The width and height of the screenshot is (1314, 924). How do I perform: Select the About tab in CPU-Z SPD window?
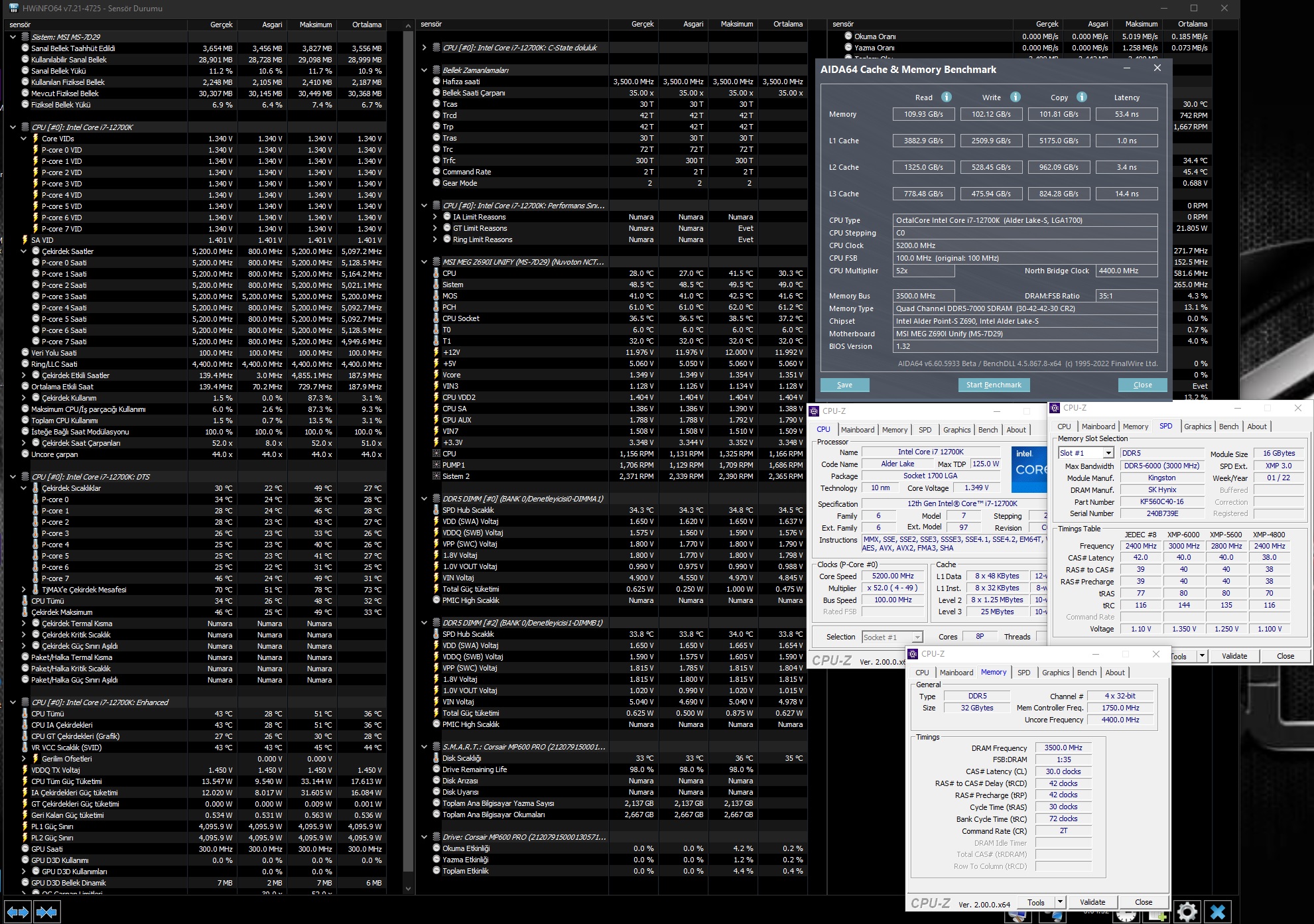tap(1257, 427)
